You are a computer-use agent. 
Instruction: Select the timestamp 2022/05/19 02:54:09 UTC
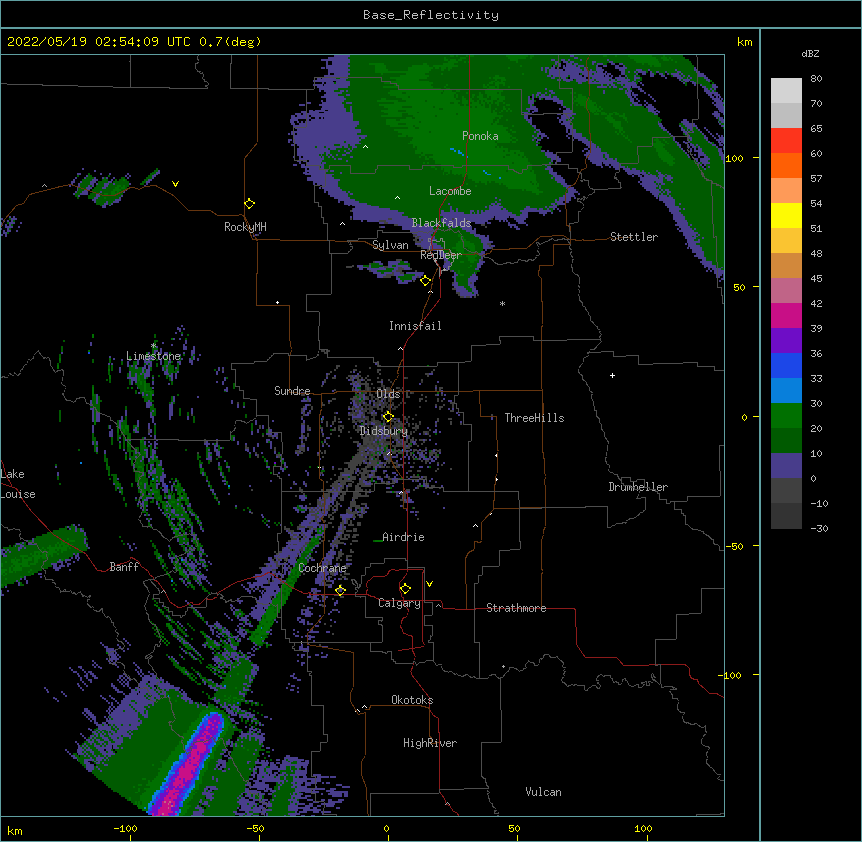point(99,42)
